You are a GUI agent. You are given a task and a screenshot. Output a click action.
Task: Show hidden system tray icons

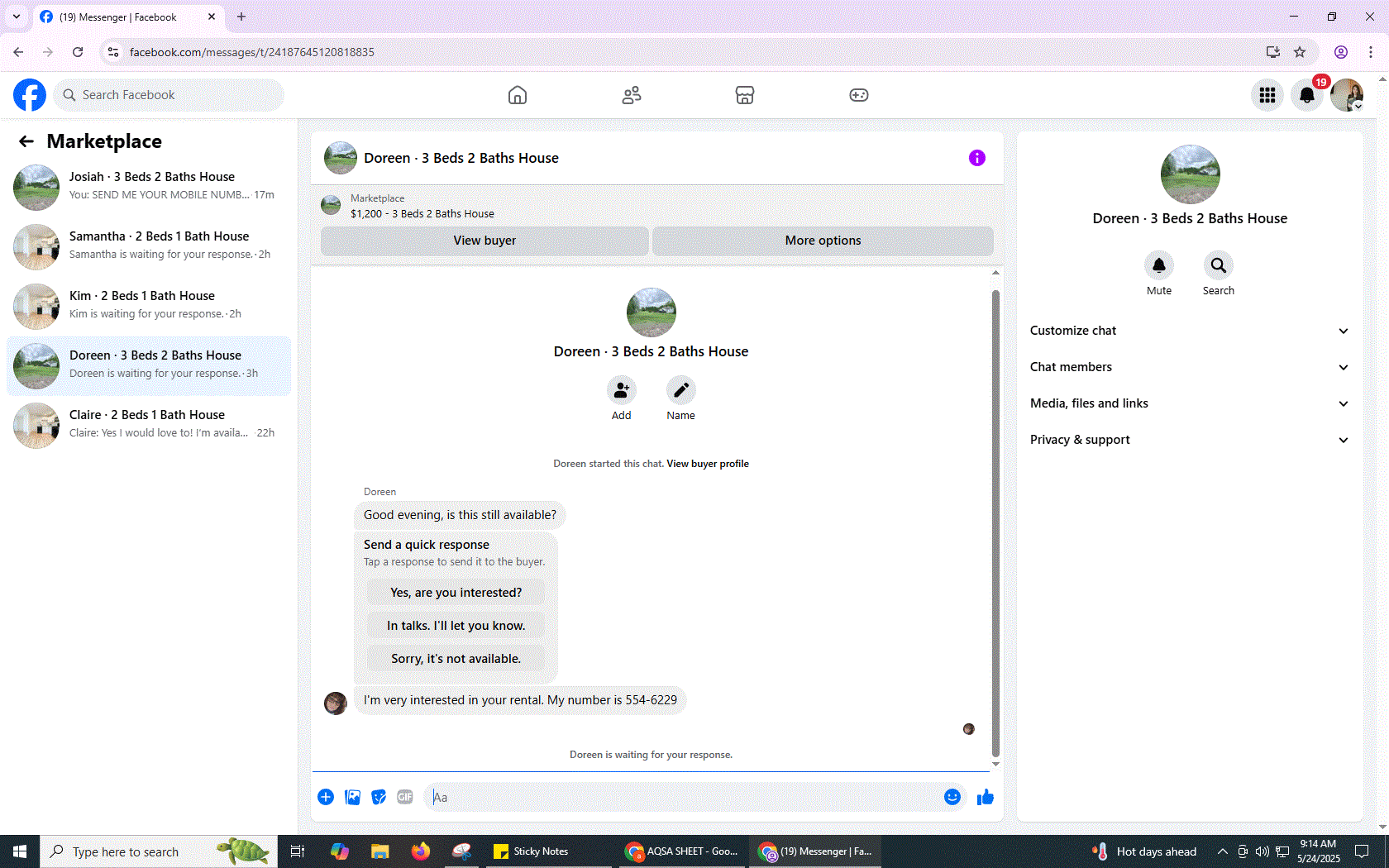1222,851
